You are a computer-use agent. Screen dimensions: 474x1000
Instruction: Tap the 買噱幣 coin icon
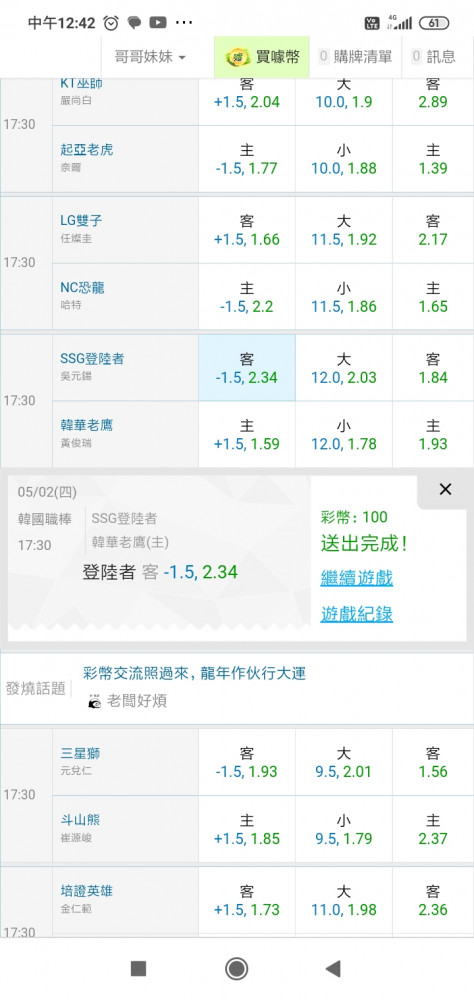[238, 57]
